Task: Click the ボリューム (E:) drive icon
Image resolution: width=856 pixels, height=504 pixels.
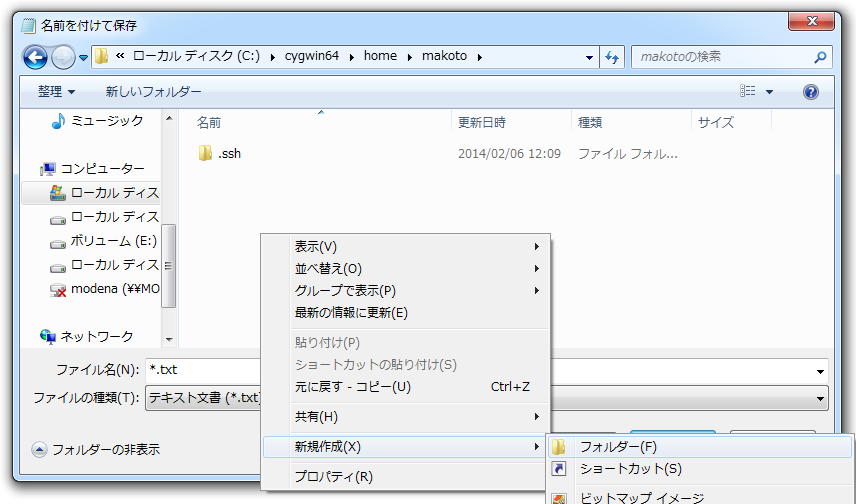Action: [x=58, y=241]
